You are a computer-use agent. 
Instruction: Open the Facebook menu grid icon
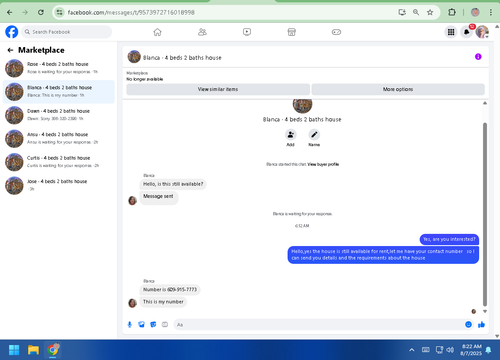tap(451, 32)
